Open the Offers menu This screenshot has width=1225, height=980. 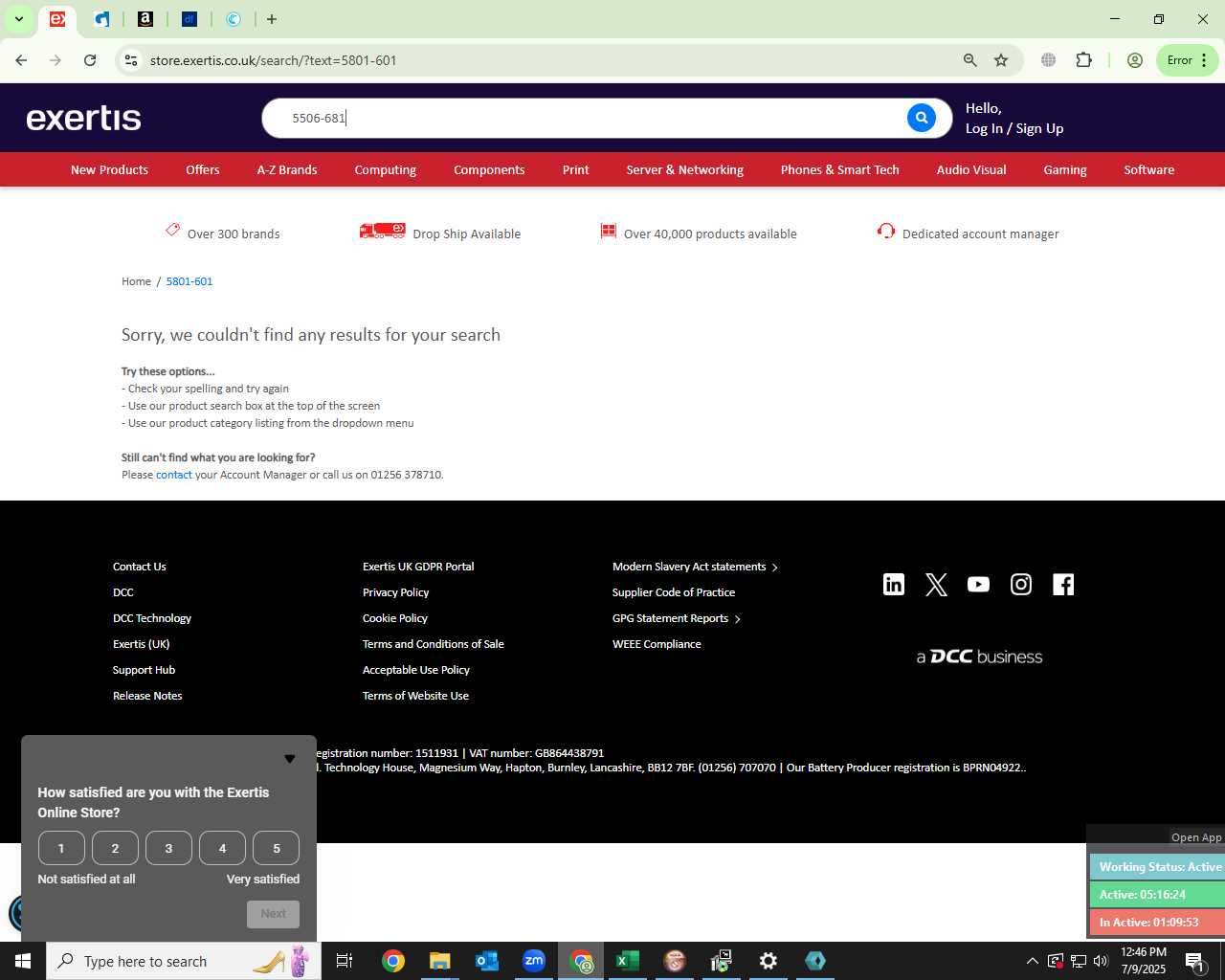pos(203,169)
